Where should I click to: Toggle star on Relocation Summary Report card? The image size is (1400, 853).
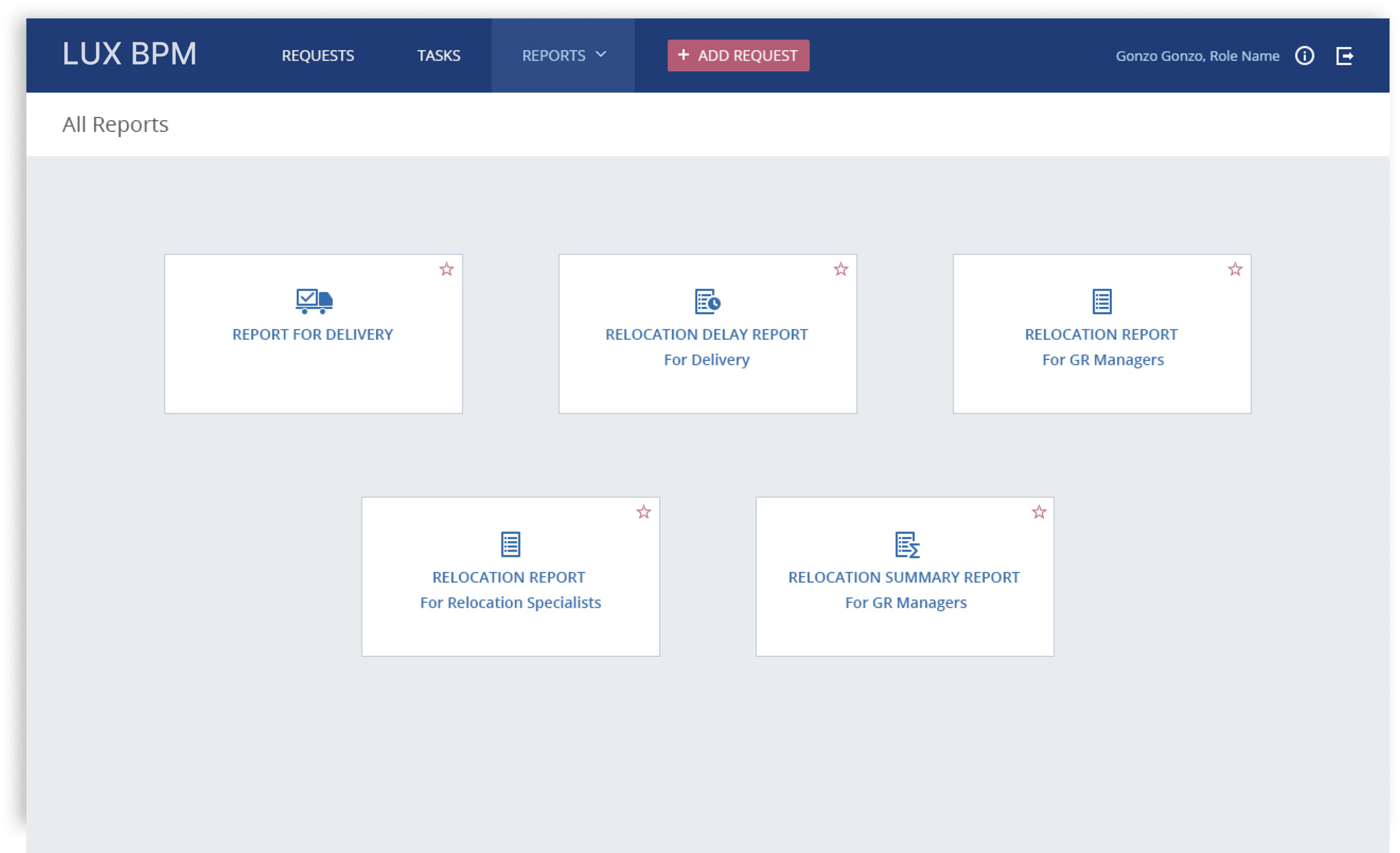click(1039, 512)
